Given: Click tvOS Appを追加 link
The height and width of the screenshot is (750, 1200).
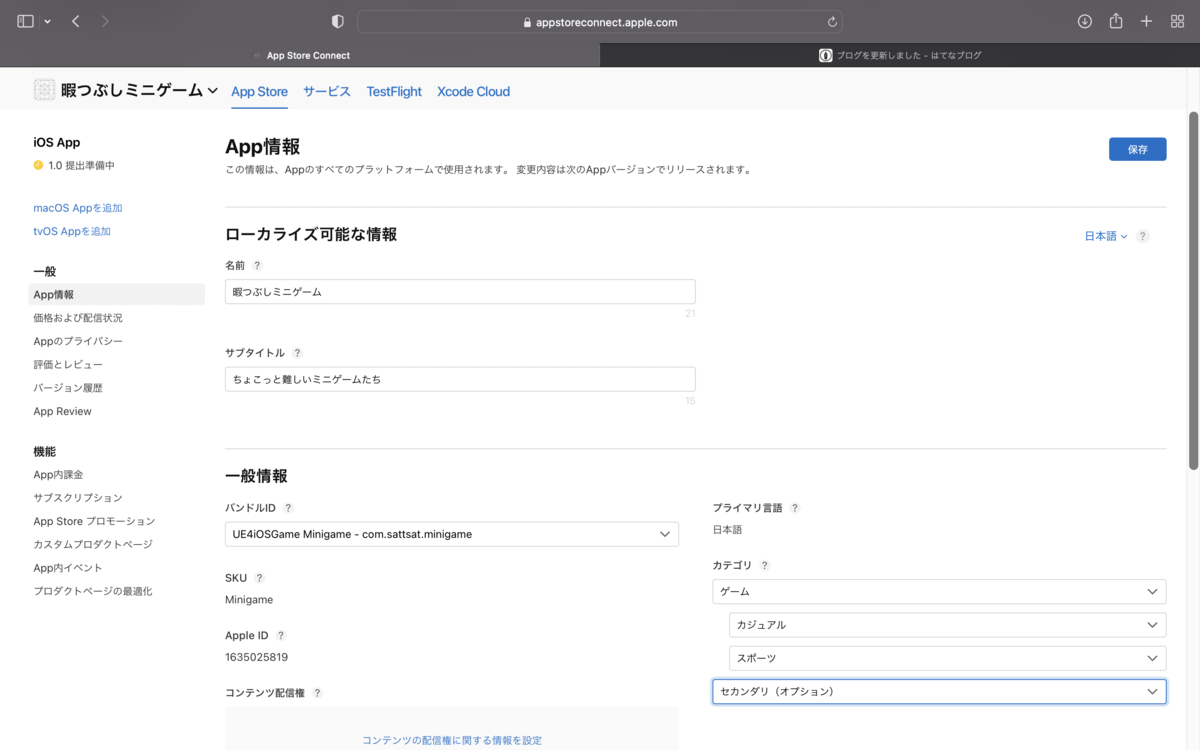Looking at the screenshot, I should tap(72, 231).
